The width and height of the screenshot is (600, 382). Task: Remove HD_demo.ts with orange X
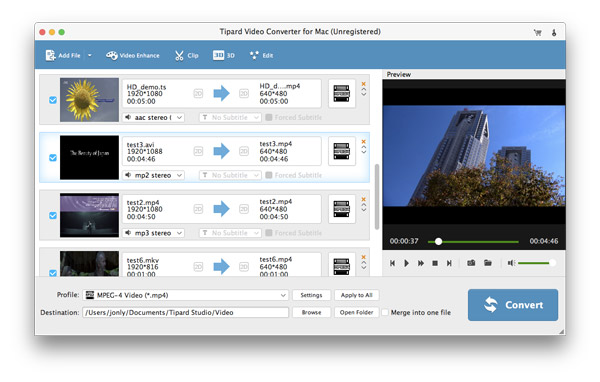[x=364, y=84]
